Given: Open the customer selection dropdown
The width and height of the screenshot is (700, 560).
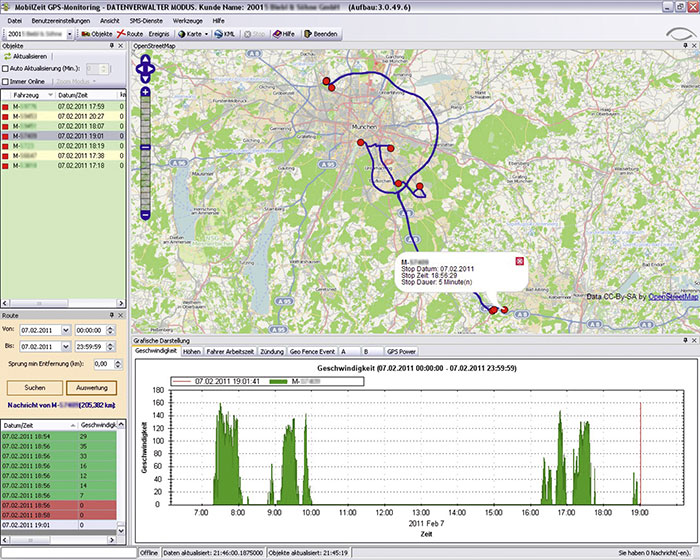Looking at the screenshot, I should [x=70, y=34].
